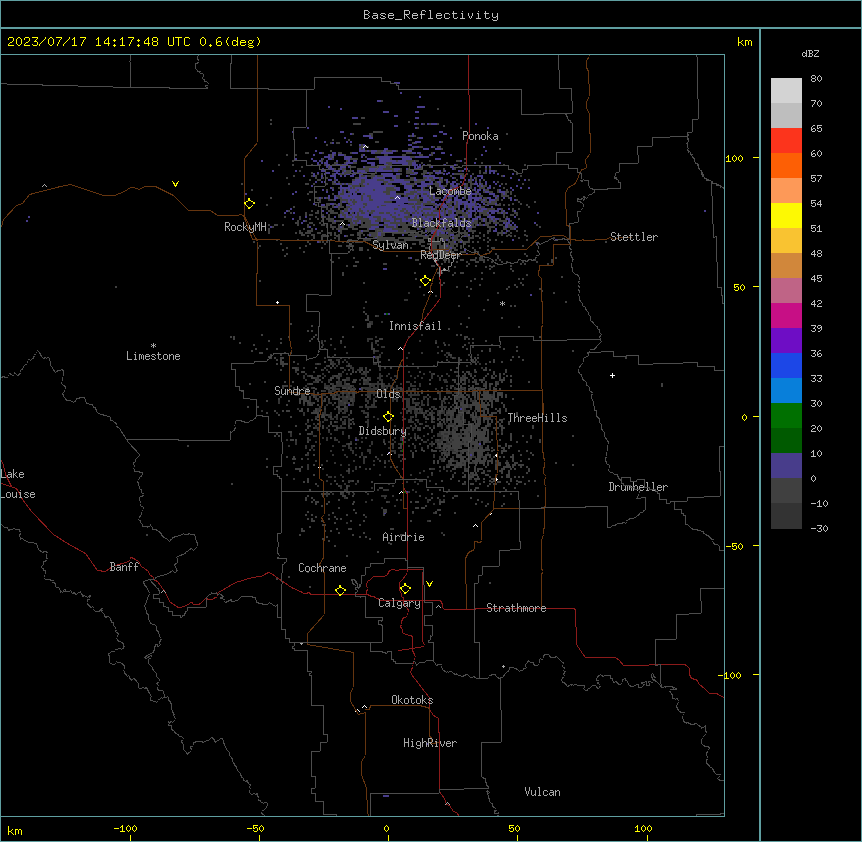Click the Sundre city label
Image resolution: width=862 pixels, height=842 pixels.
click(x=292, y=391)
